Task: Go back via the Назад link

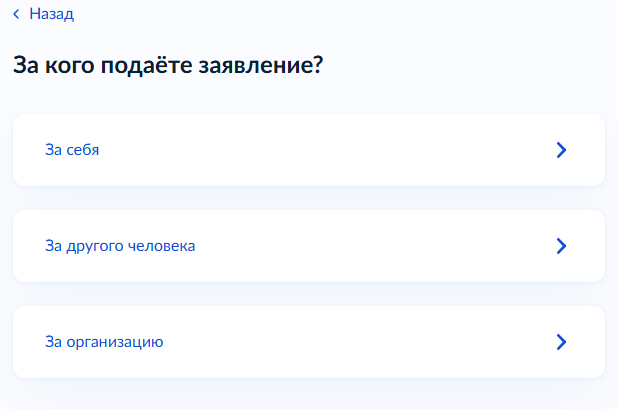Action: click(51, 15)
